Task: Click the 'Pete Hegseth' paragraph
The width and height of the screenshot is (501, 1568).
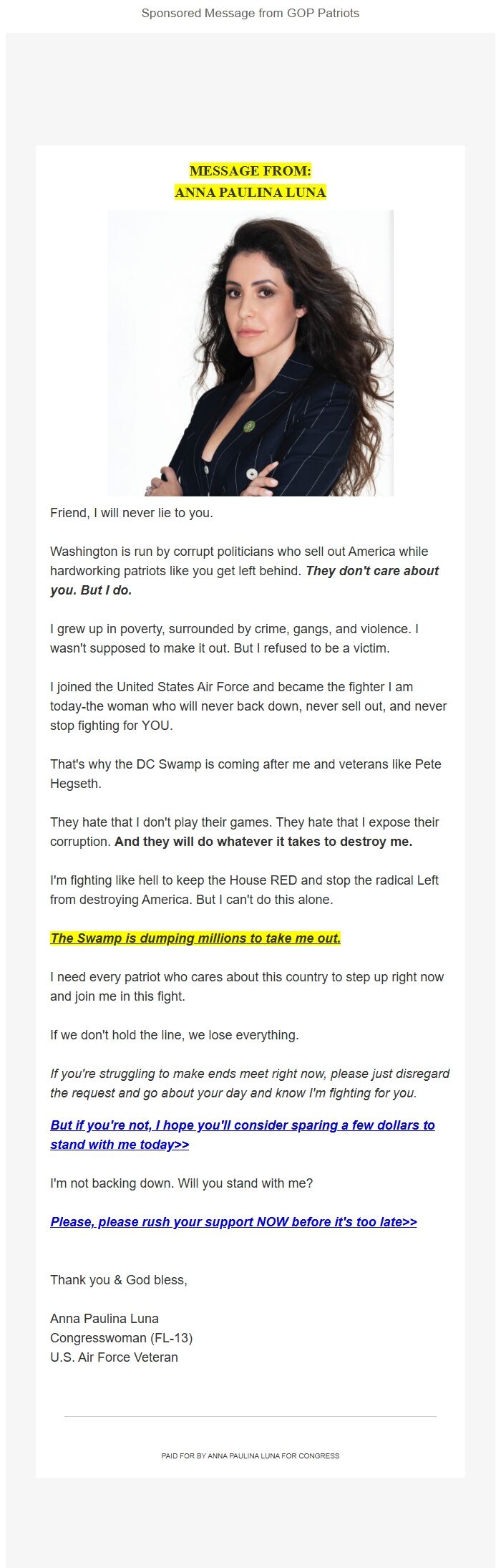Action: 245,774
